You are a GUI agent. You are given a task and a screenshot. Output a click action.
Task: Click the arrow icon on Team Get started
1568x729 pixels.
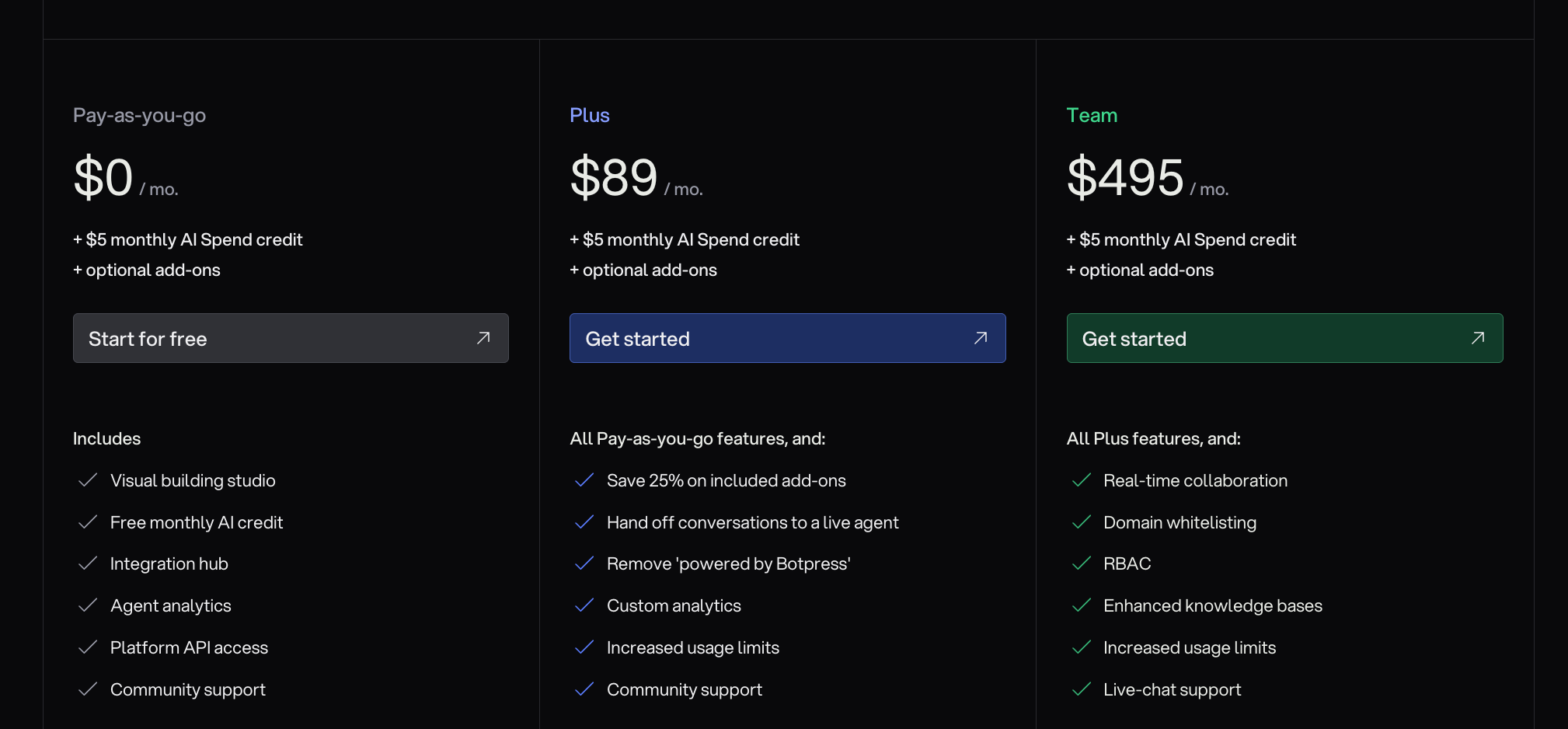1477,338
